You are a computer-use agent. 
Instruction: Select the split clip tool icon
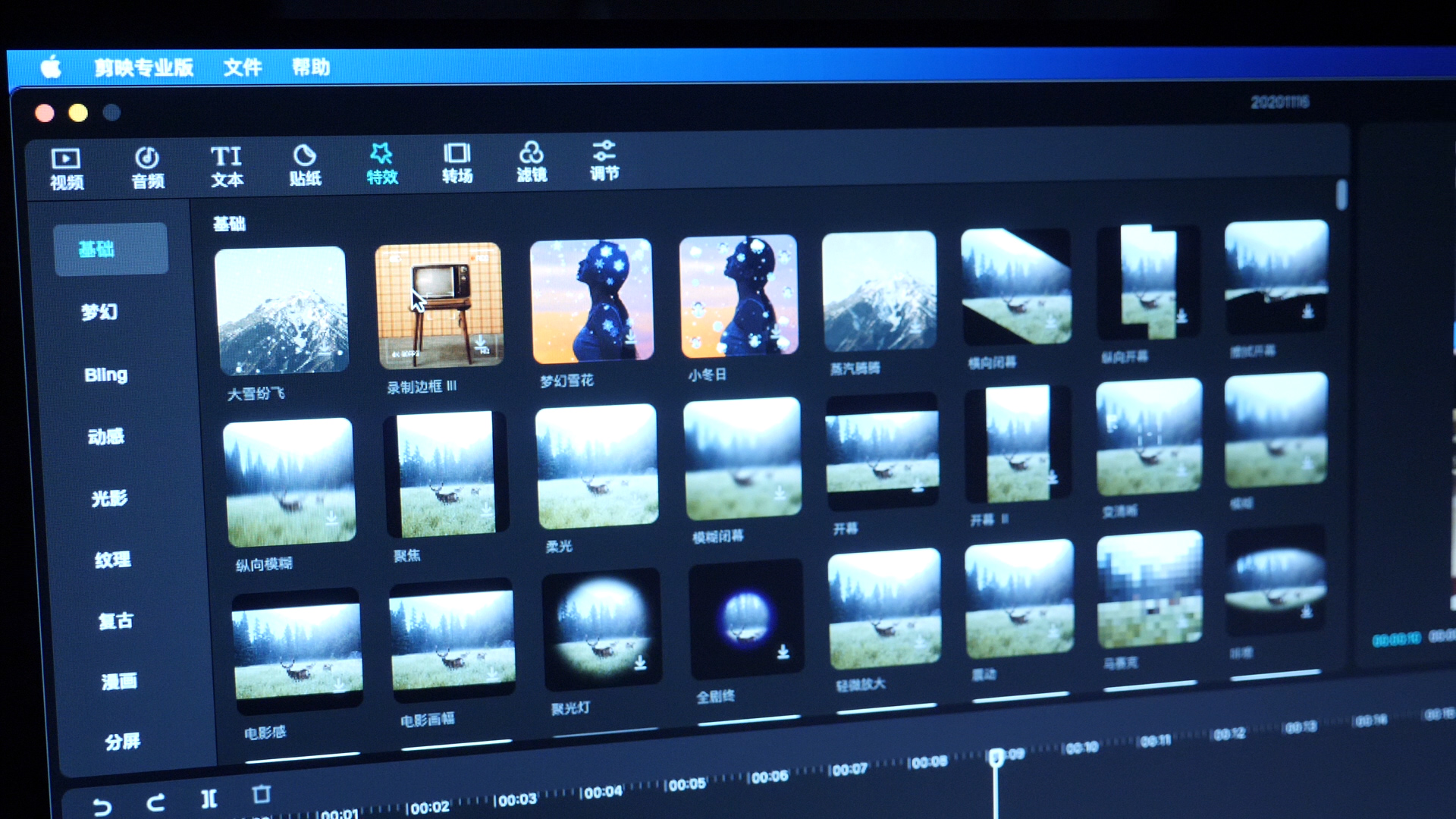coord(209,799)
